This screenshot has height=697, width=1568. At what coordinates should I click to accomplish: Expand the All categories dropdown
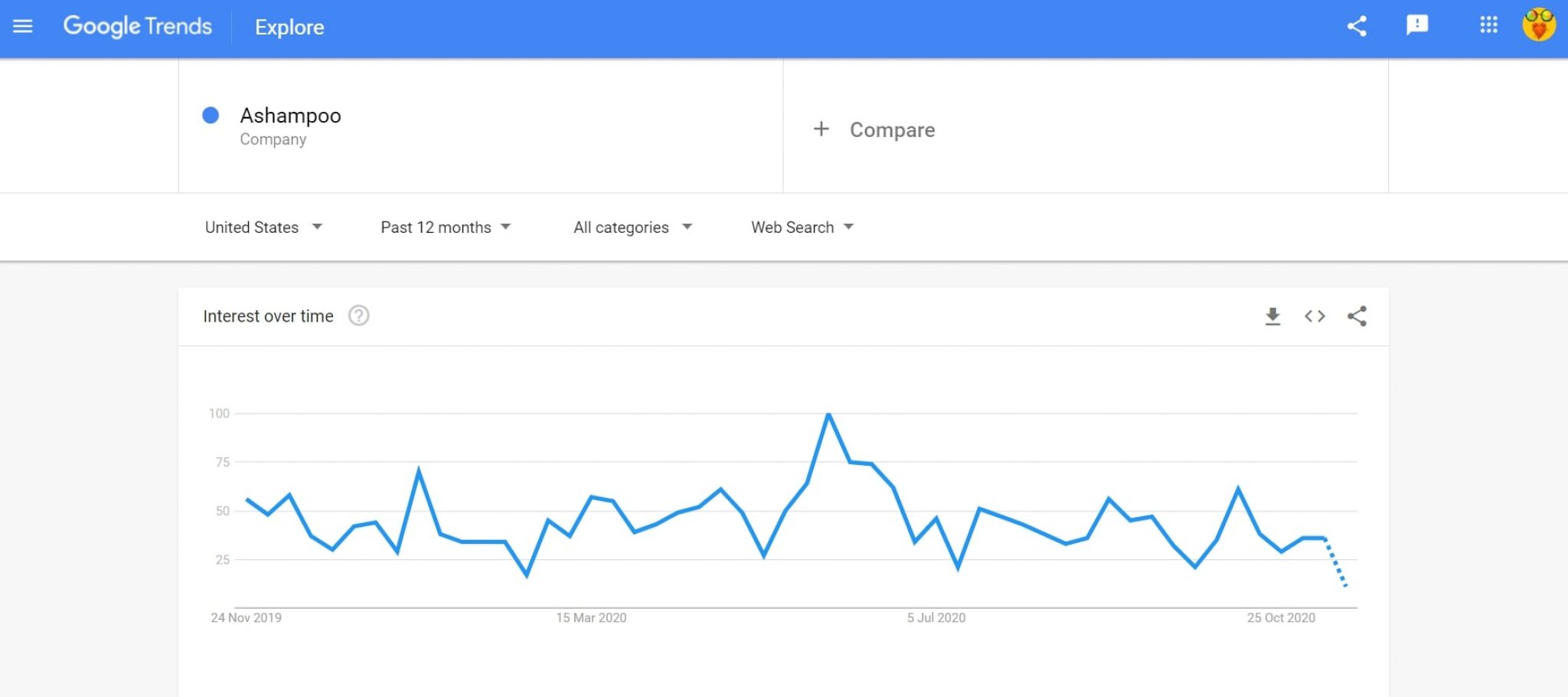(x=632, y=227)
